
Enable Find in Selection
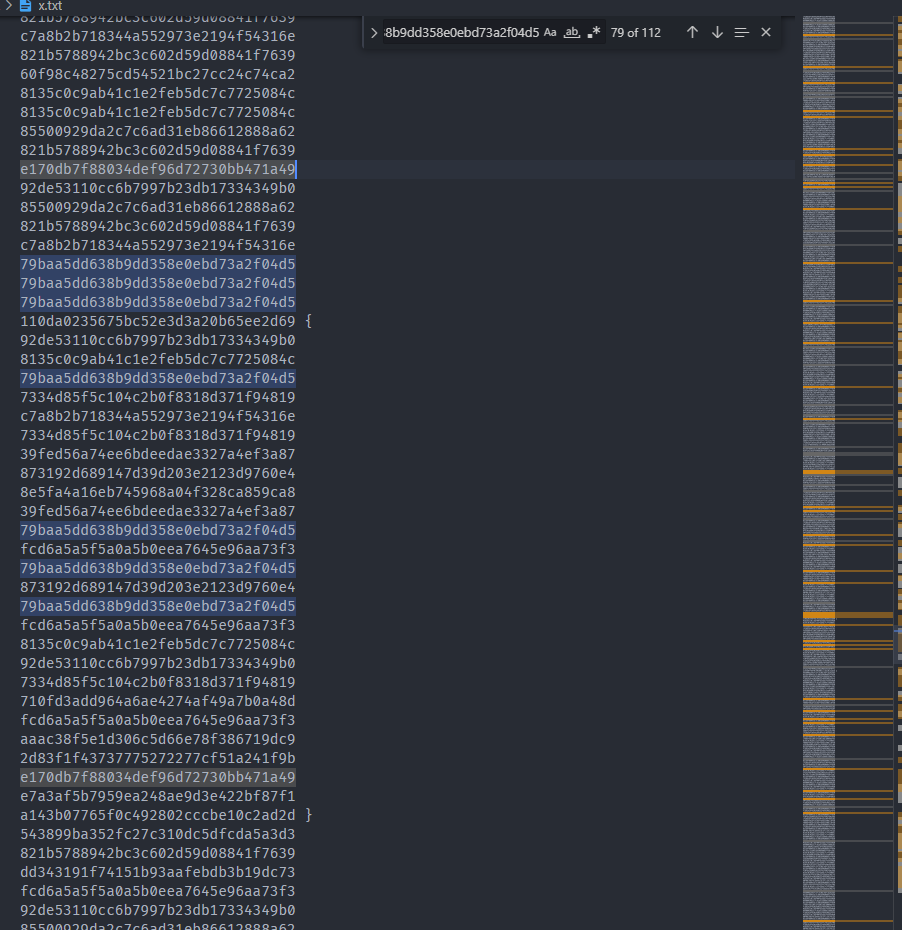[741, 32]
